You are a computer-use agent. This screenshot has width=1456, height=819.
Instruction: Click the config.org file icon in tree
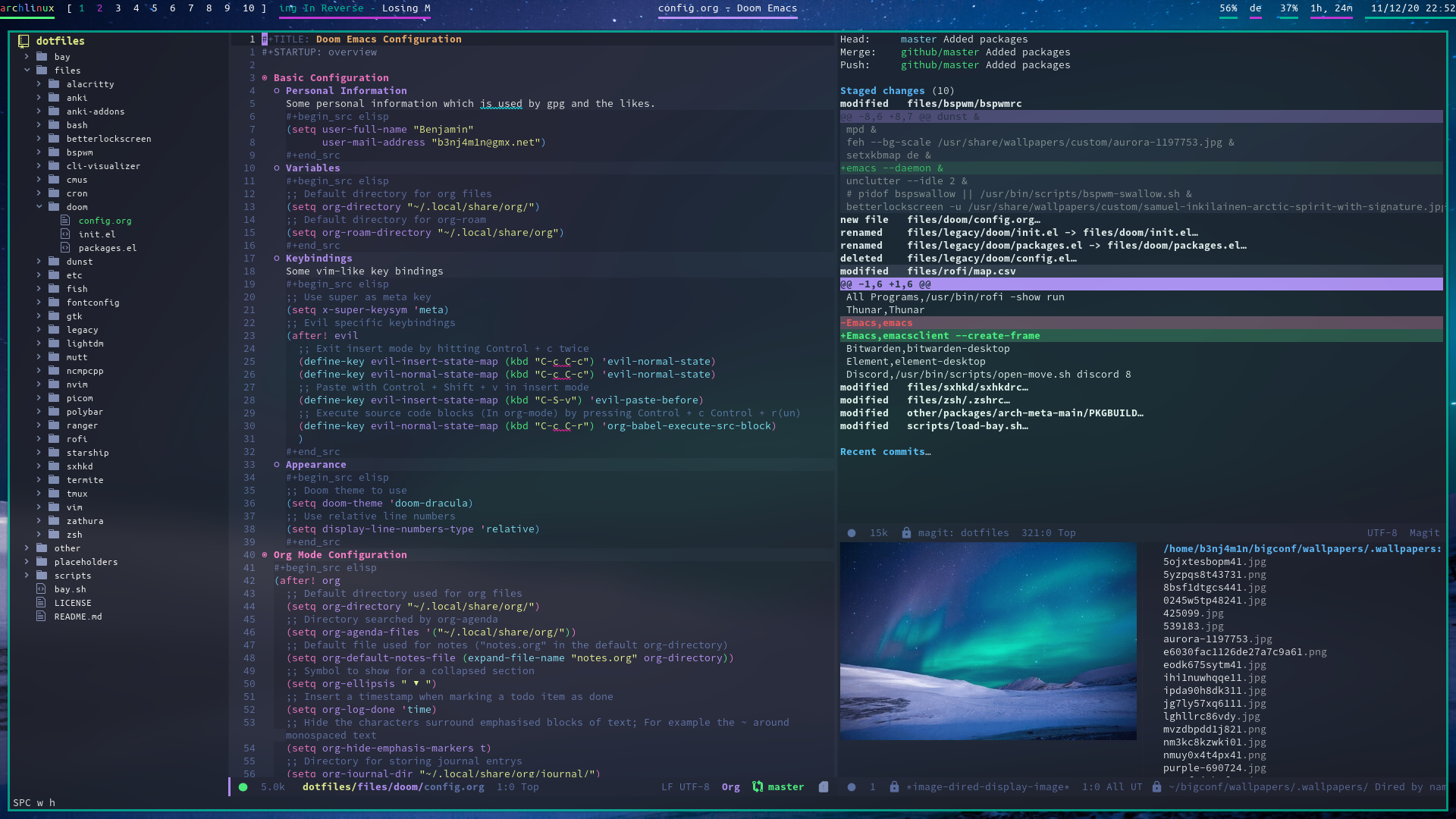click(65, 221)
